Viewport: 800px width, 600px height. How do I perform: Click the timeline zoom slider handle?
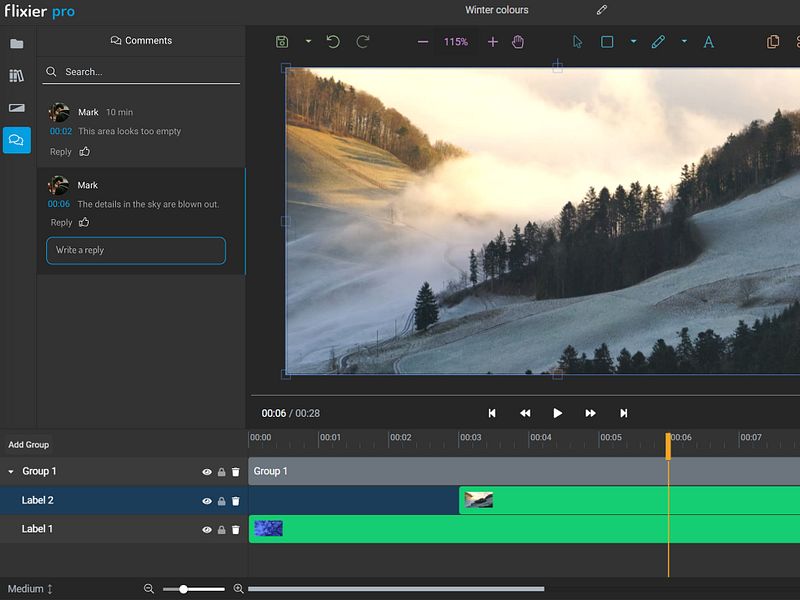[183, 589]
